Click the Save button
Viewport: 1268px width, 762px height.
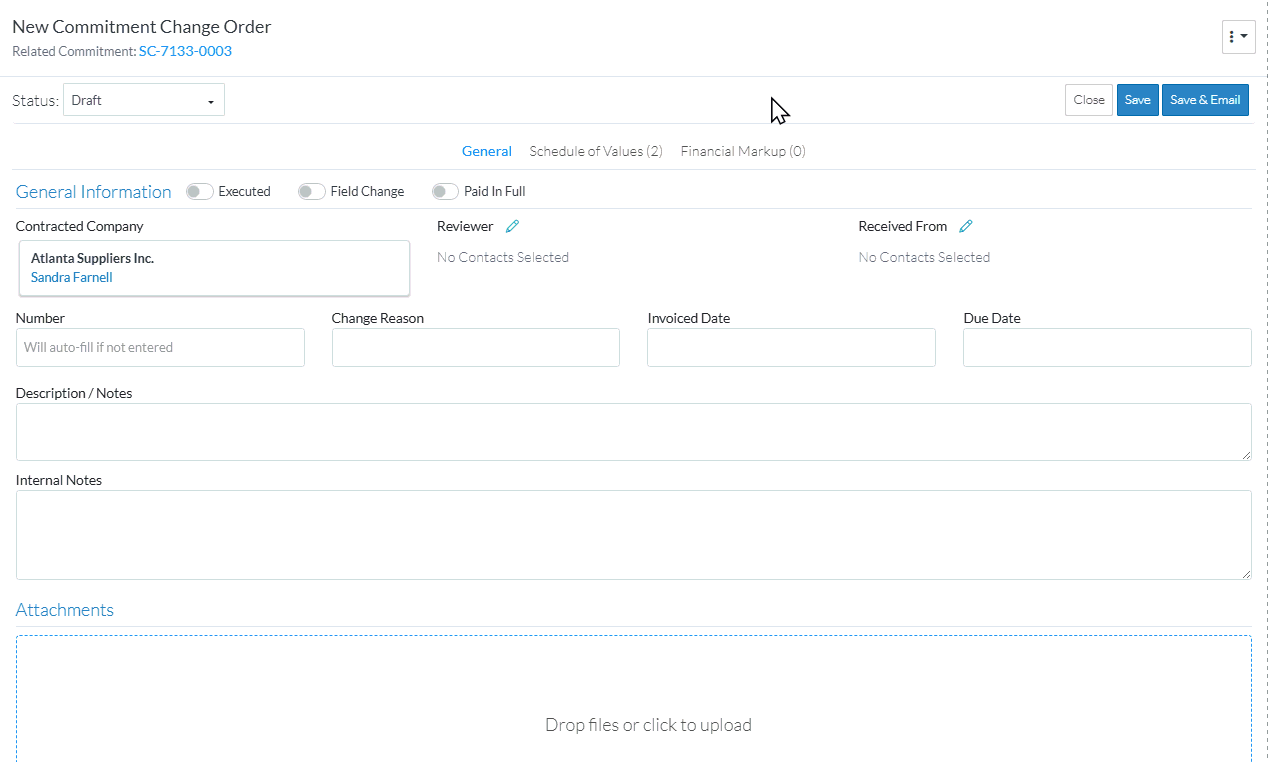[x=1138, y=100]
